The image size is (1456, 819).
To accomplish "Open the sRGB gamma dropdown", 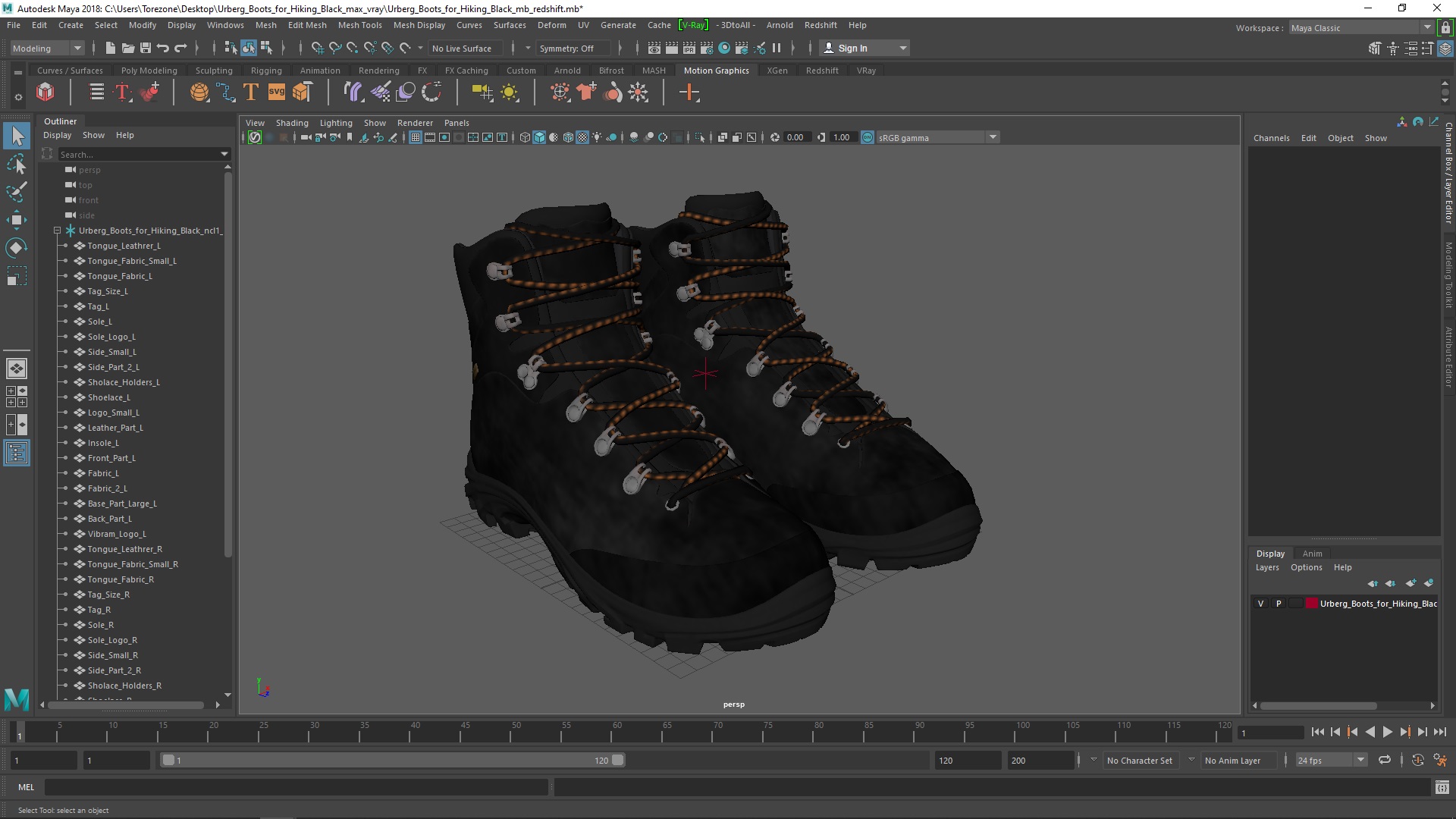I will [937, 137].
